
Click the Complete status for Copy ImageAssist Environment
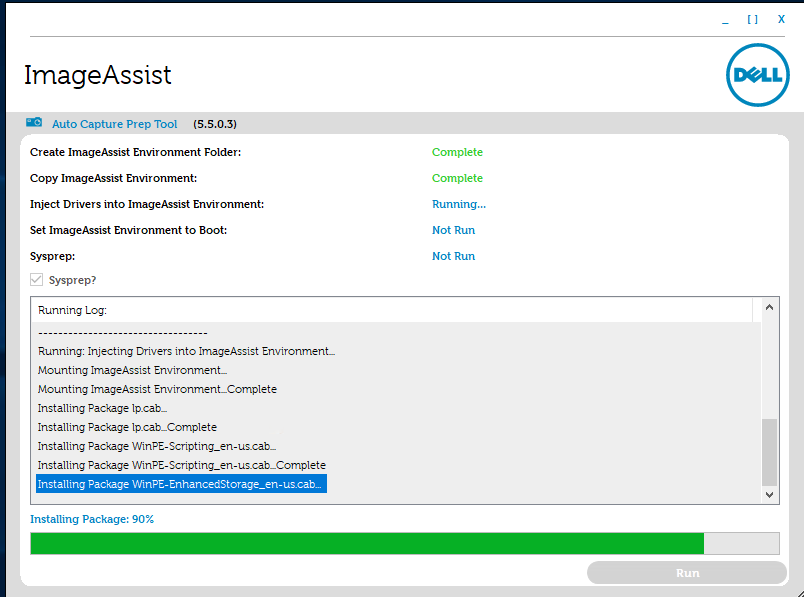click(x=457, y=178)
